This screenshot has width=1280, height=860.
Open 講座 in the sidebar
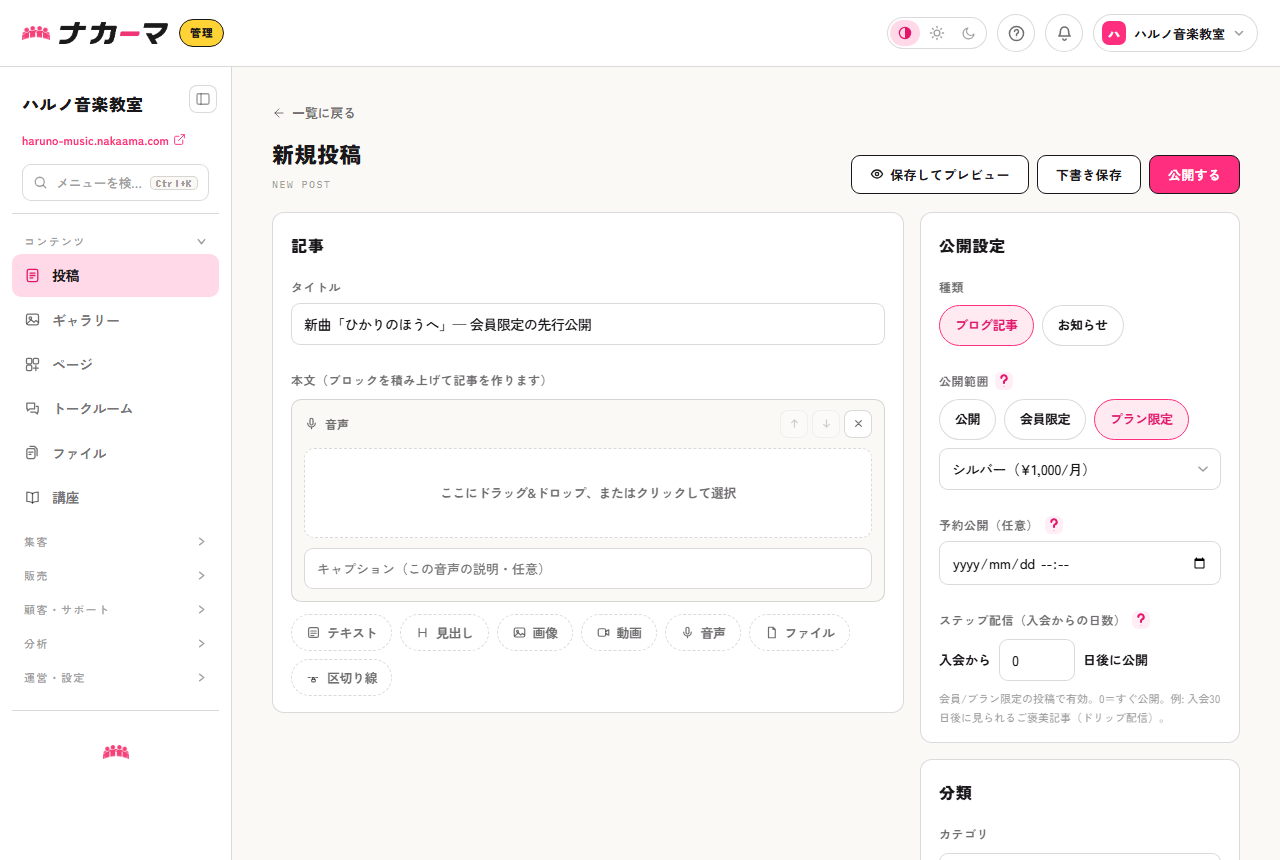[115, 497]
